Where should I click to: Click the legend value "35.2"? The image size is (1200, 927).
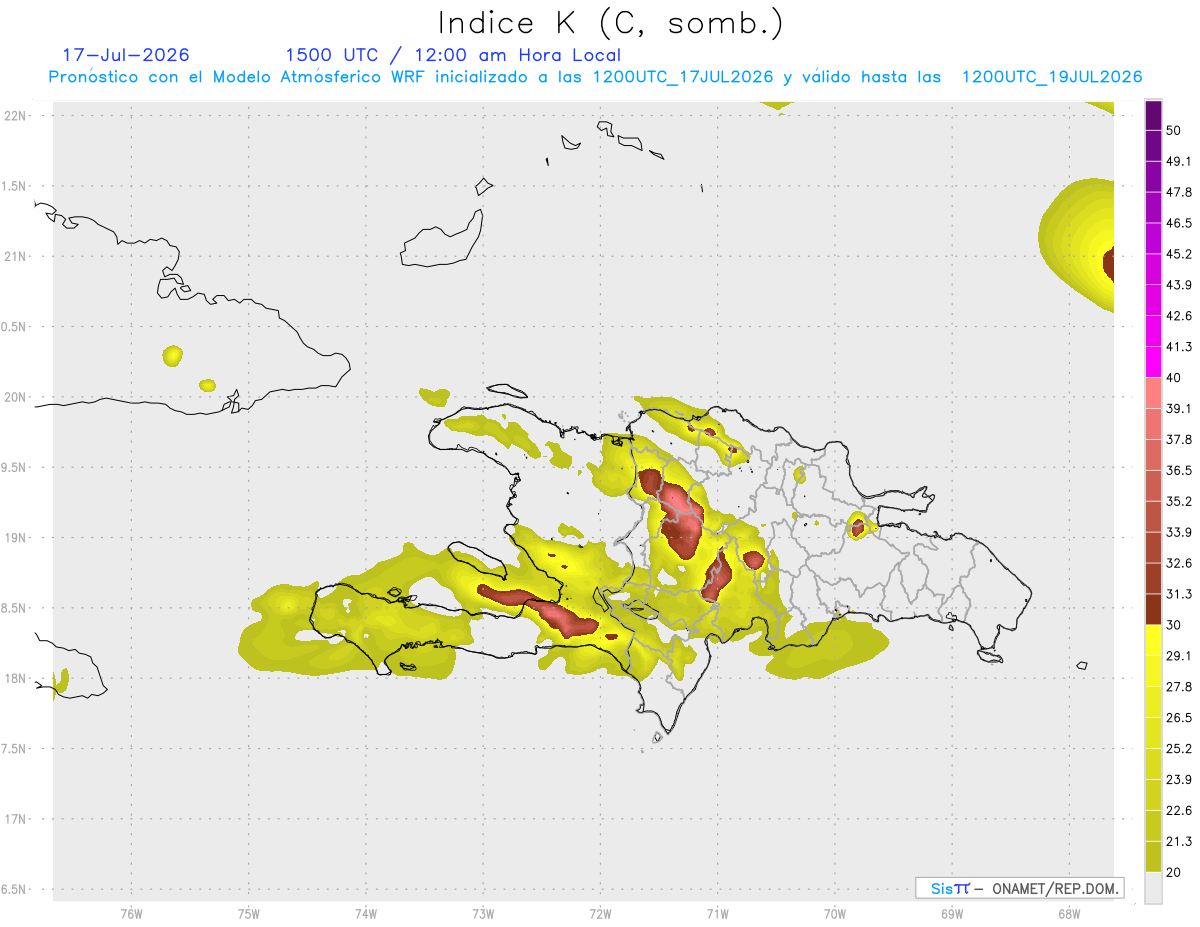1179,501
